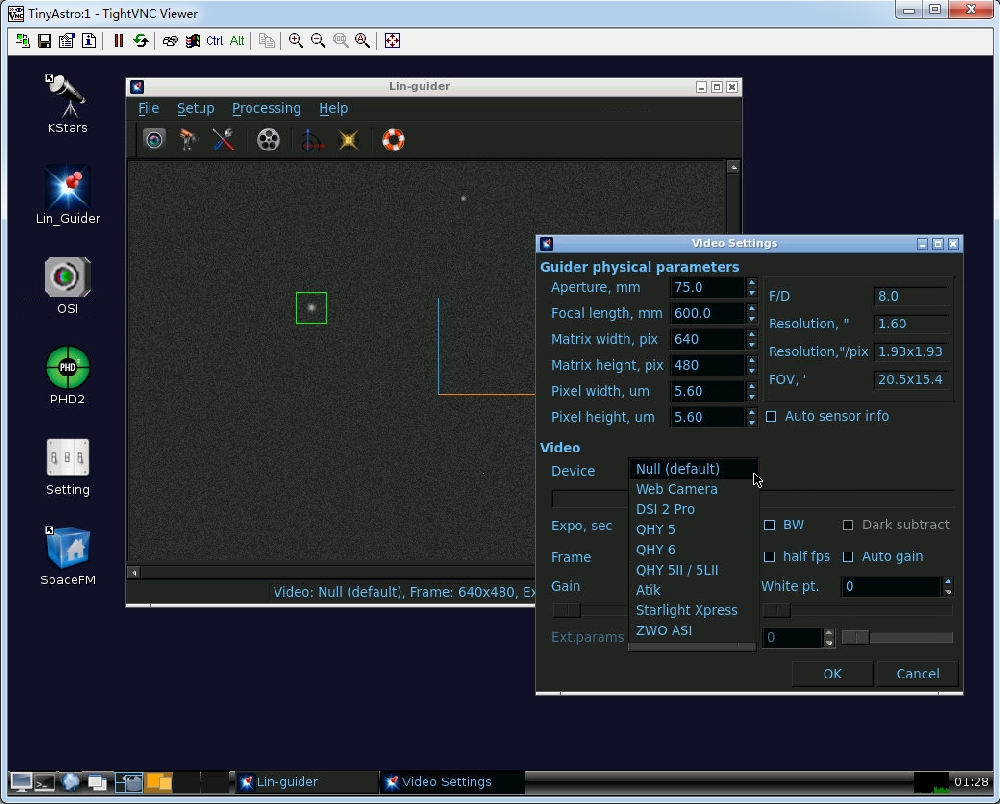Click the Ext.params slider handle
The width and height of the screenshot is (1000, 804).
[x=856, y=637]
